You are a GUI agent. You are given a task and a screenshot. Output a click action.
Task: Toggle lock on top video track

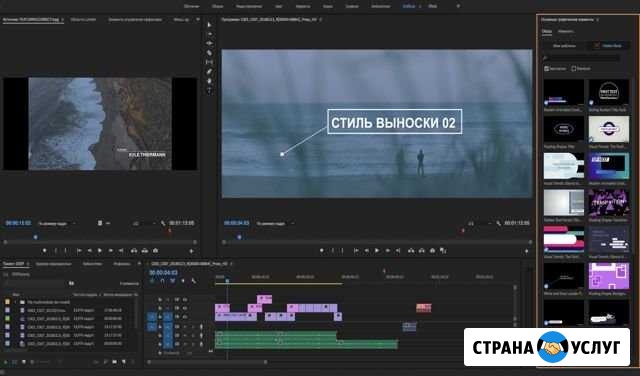[160, 300]
